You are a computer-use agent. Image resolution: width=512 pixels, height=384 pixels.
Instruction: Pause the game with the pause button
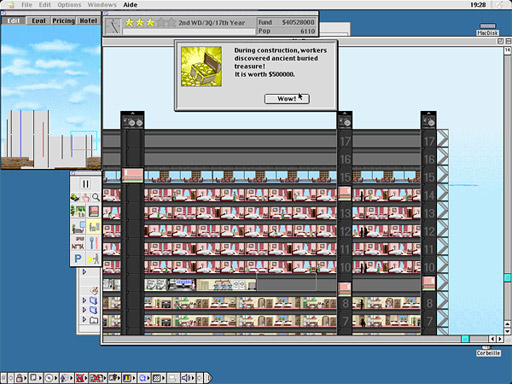pyautogui.click(x=85, y=184)
